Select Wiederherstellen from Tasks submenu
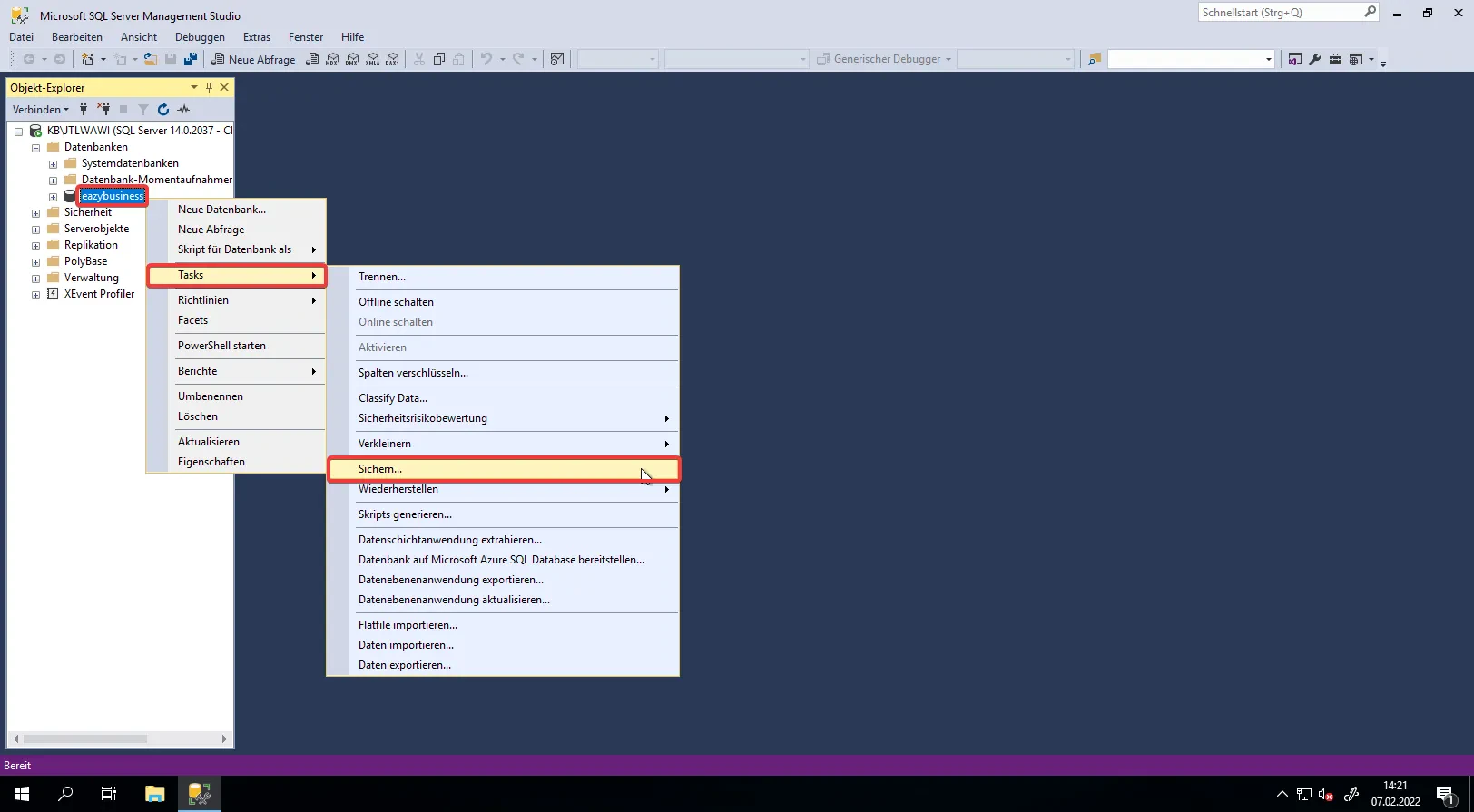The height and width of the screenshot is (812, 1474). (x=503, y=489)
